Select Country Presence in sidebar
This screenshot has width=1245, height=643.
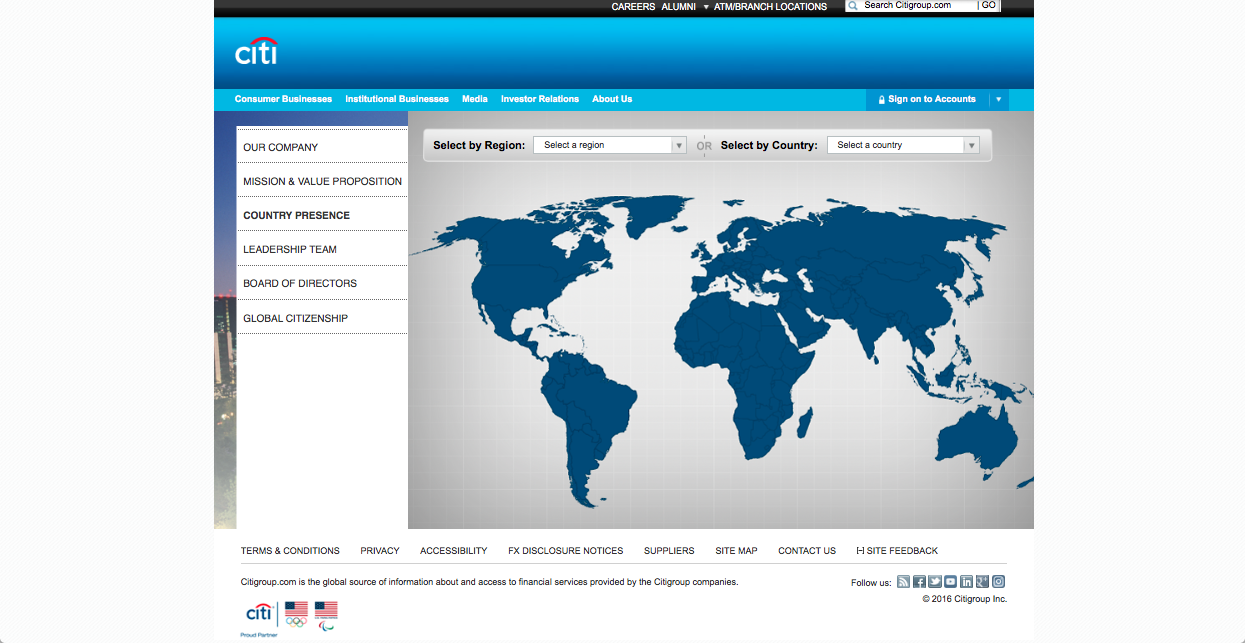click(322, 215)
